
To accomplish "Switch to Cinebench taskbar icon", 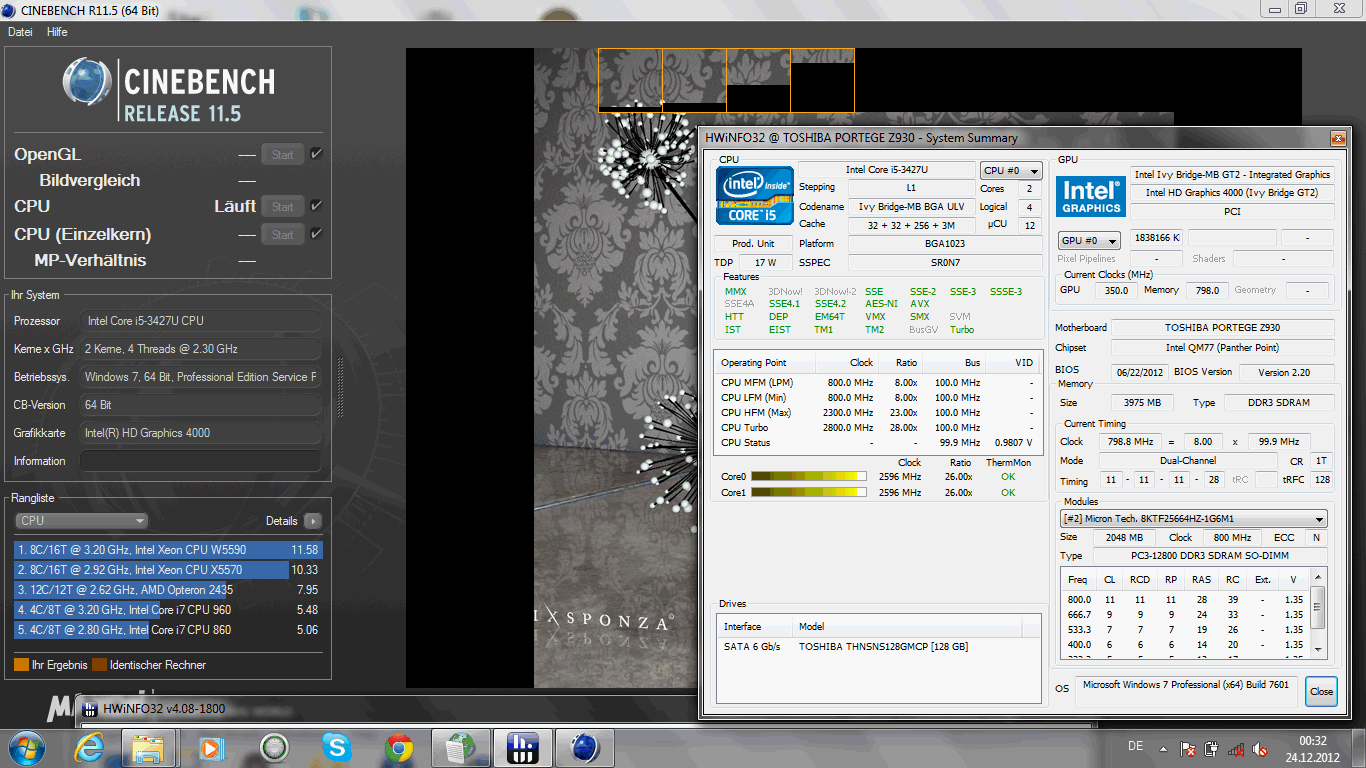I will [x=585, y=747].
